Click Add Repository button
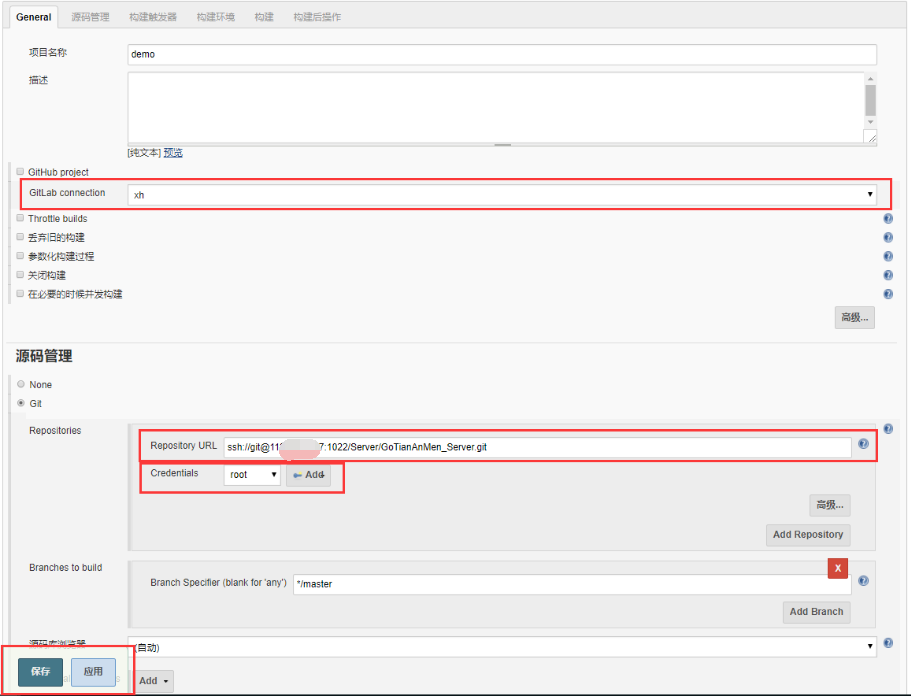911x699 pixels. click(x=808, y=535)
